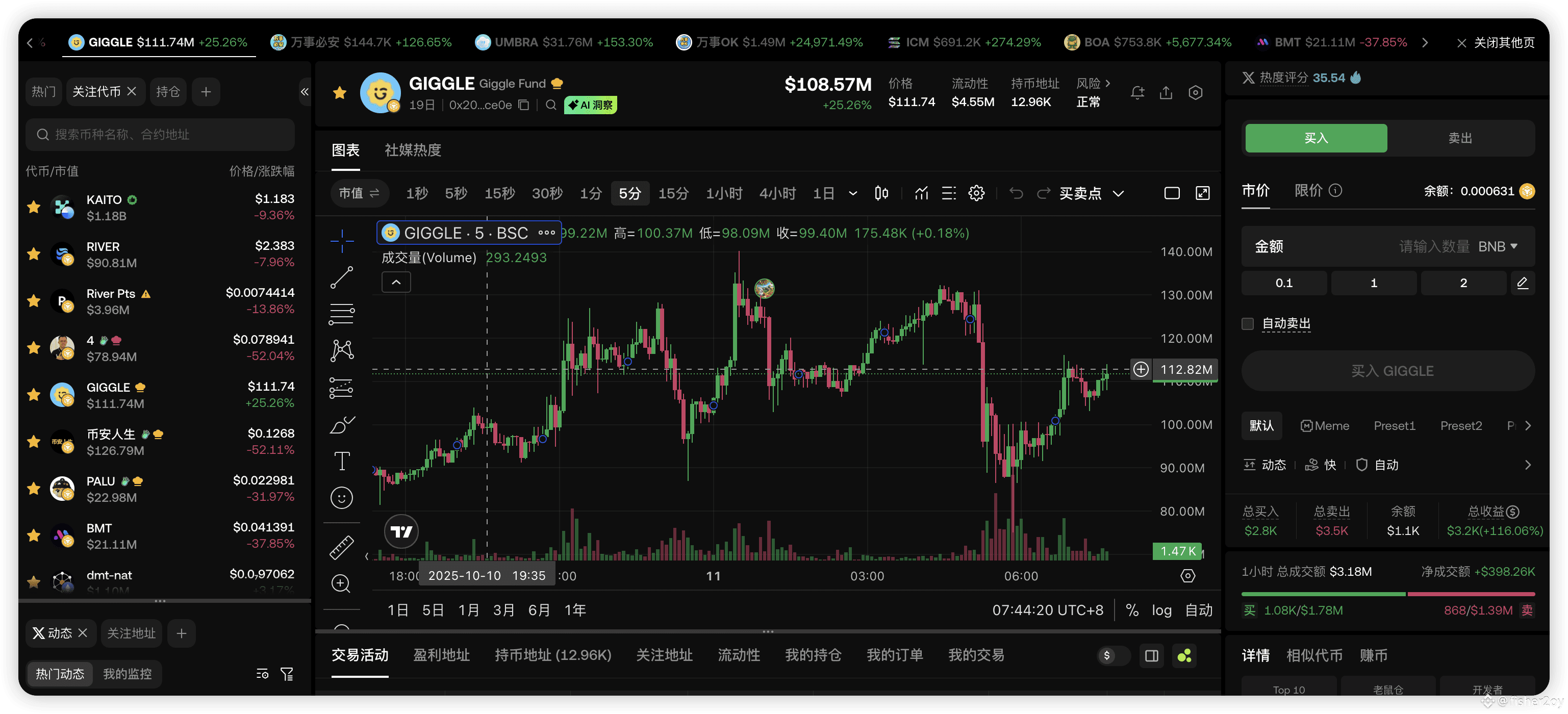Unstar the RIVER watchlist row
The height and width of the screenshot is (714, 1568).
(x=34, y=254)
